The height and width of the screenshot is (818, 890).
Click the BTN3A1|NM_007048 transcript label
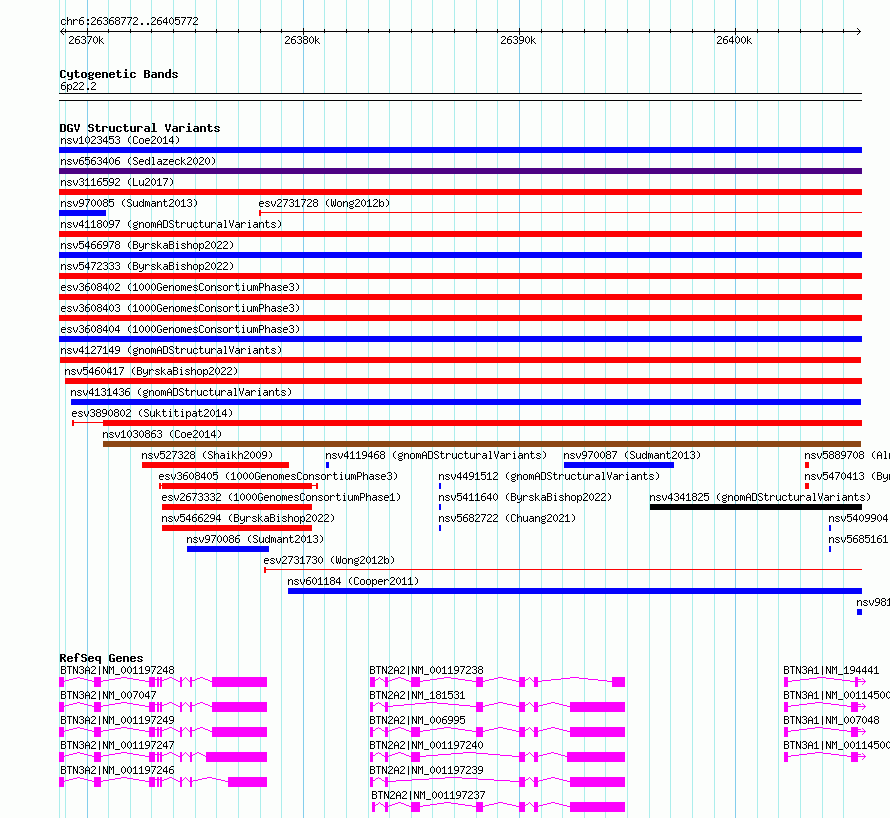pos(831,720)
